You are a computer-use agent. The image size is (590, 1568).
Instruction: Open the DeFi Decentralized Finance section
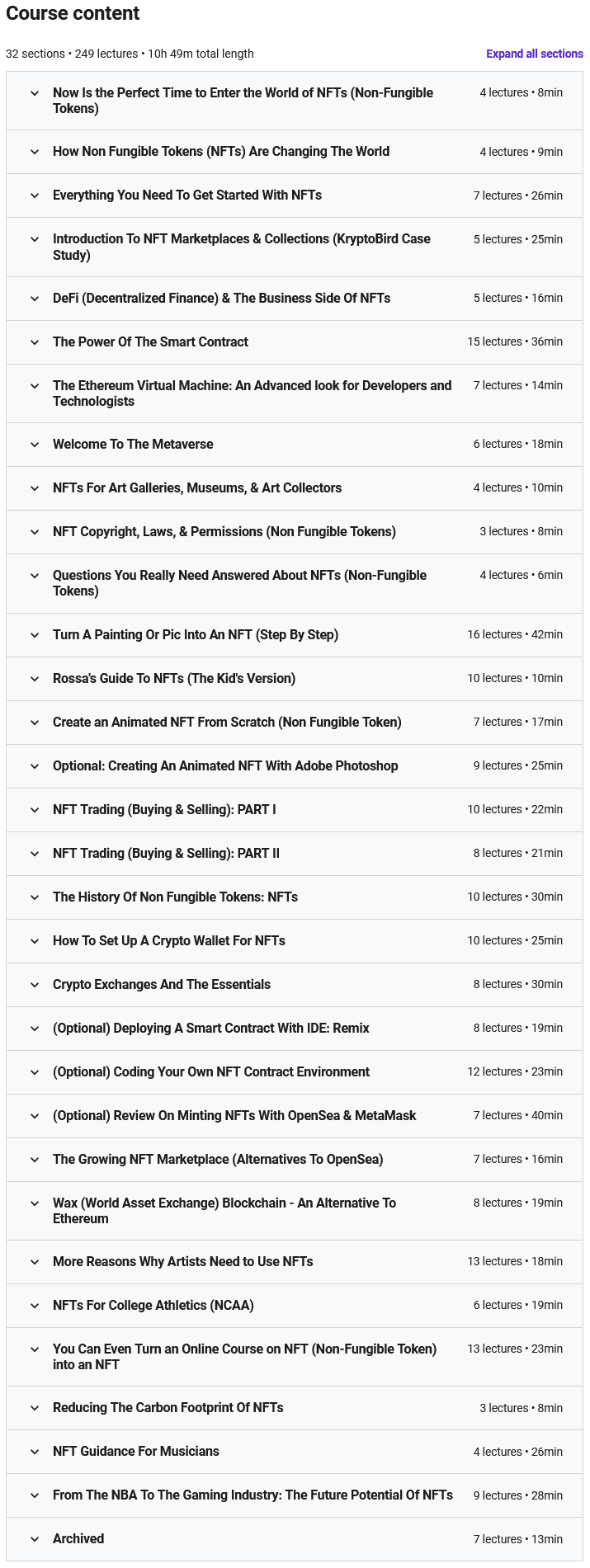point(221,298)
